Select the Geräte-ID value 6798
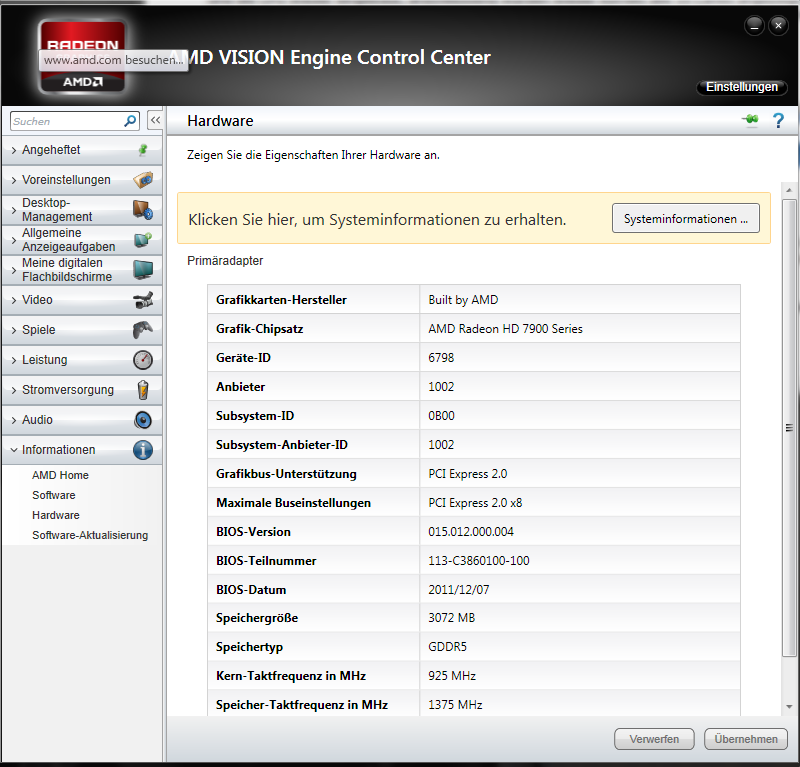 pyautogui.click(x=441, y=358)
